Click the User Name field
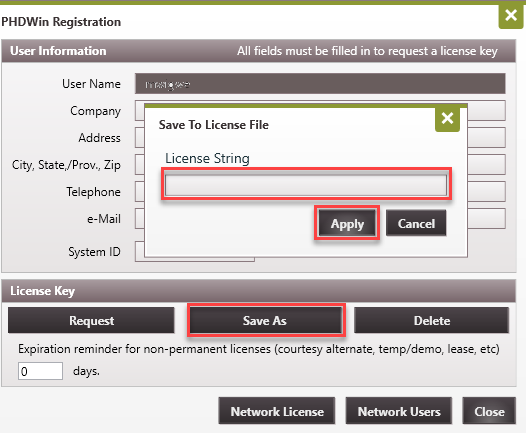The image size is (526, 433). point(320,84)
